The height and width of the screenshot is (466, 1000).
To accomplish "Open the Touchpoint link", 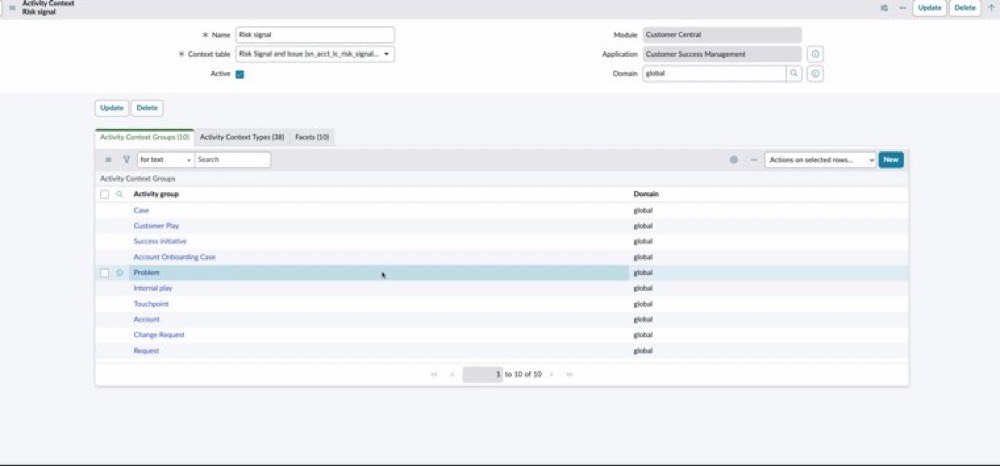I will 151,304.
